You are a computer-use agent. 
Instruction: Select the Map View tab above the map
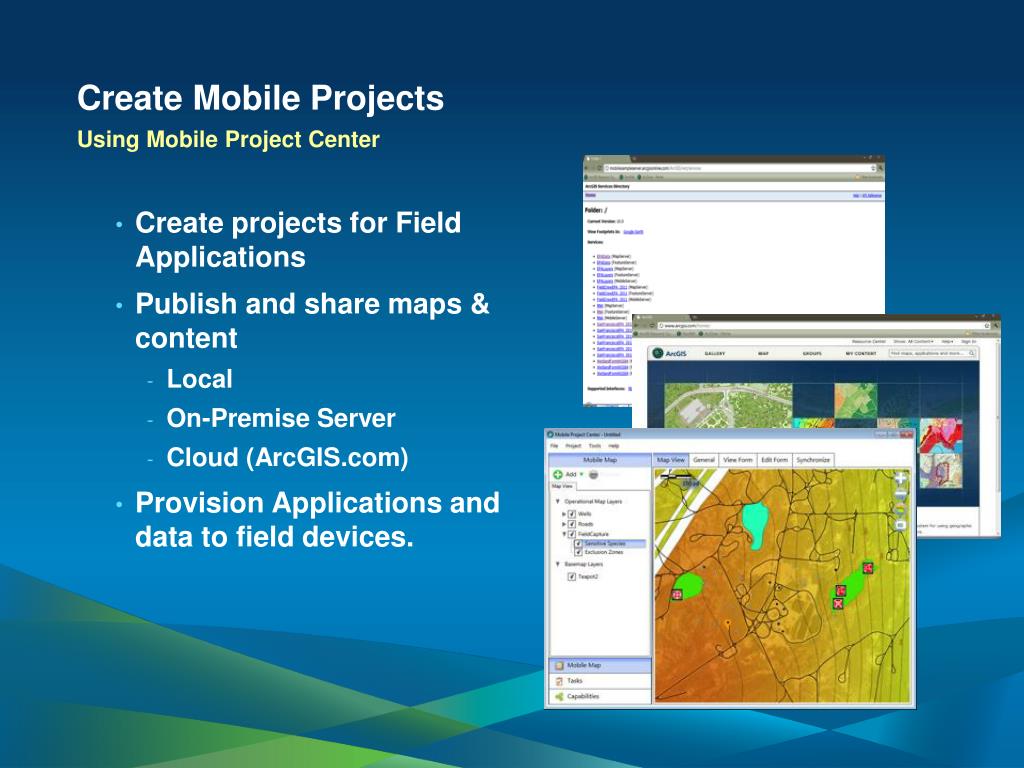point(671,460)
